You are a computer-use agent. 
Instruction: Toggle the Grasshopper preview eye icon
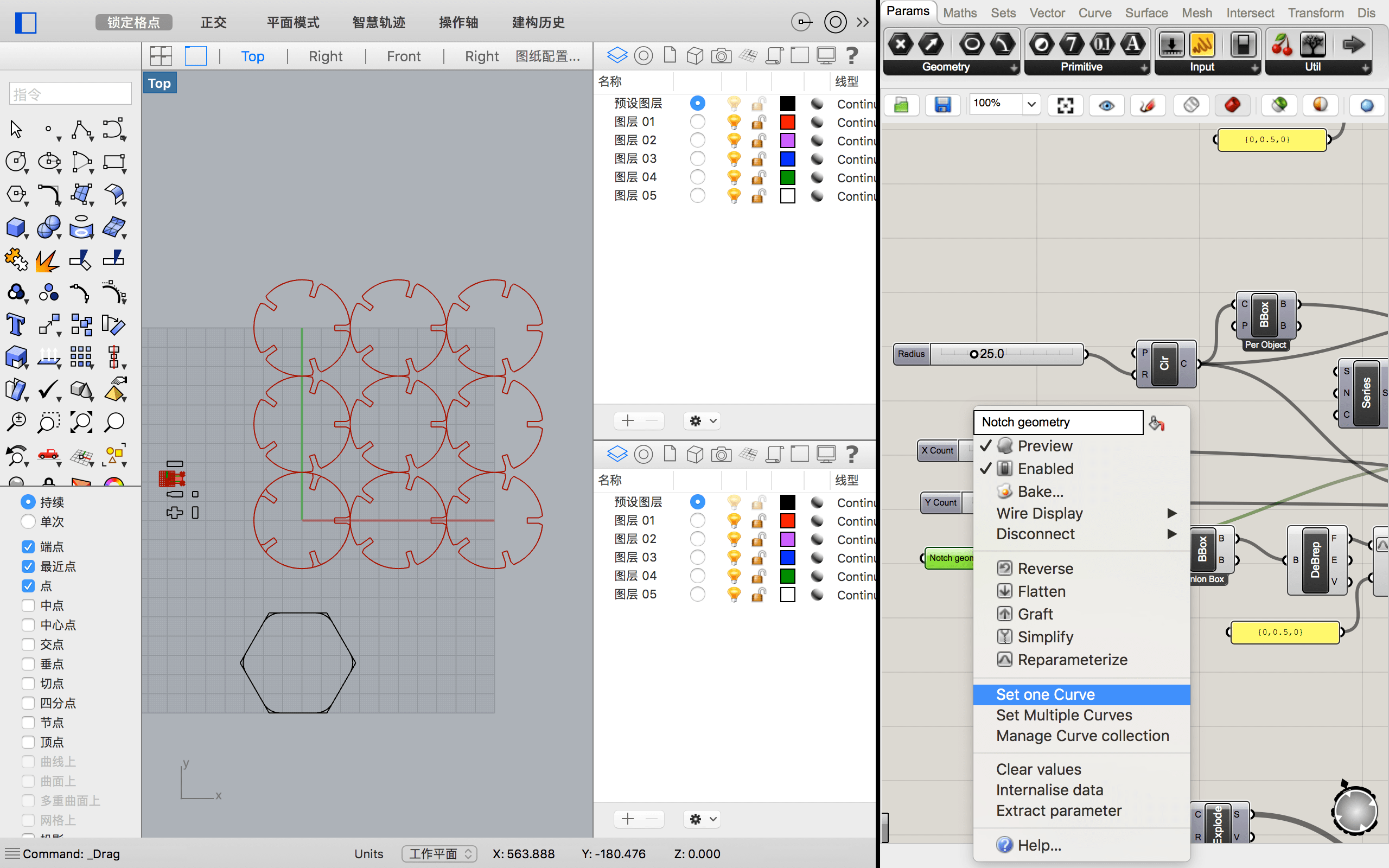[1107, 105]
